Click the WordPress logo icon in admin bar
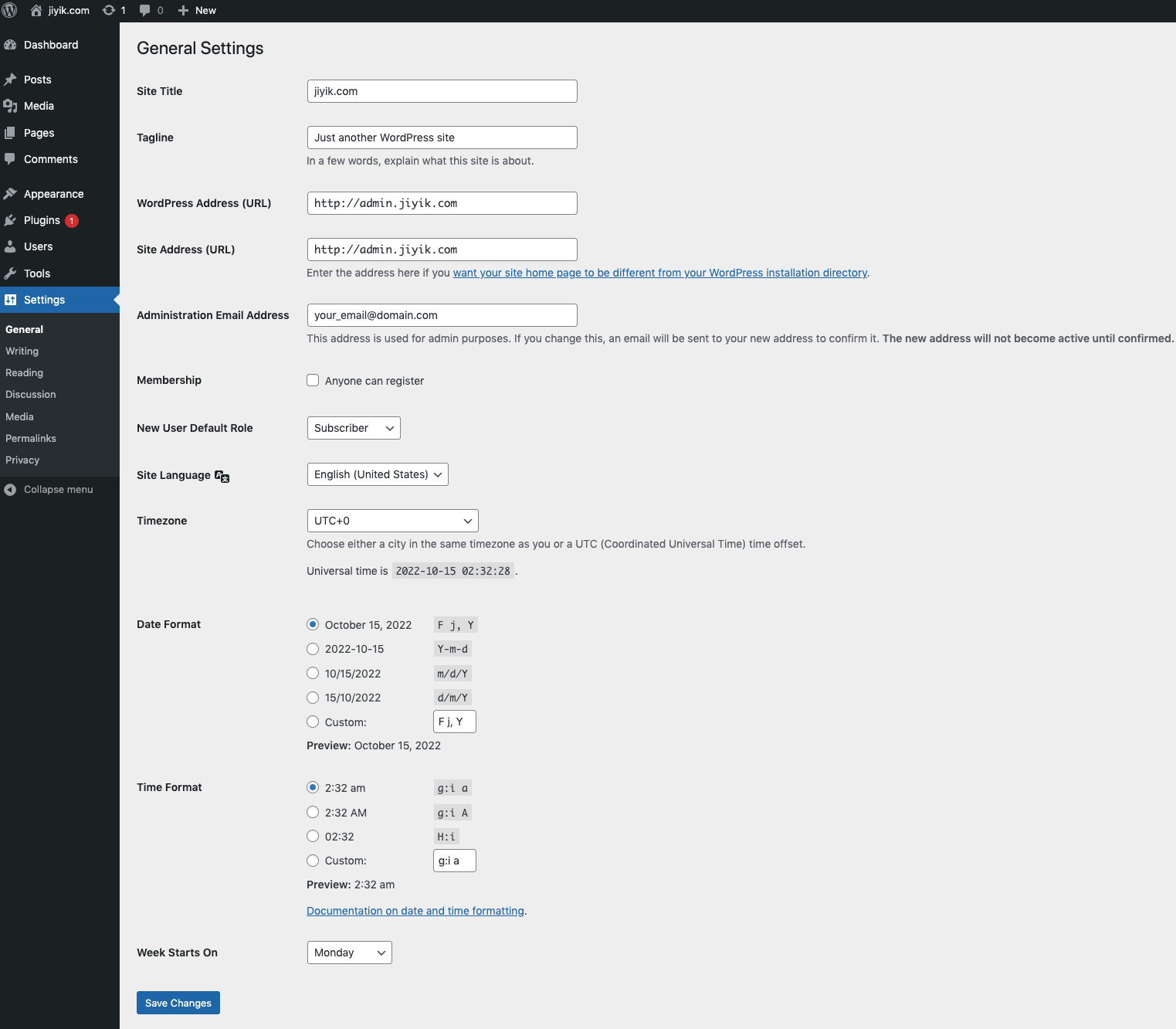 pos(10,10)
